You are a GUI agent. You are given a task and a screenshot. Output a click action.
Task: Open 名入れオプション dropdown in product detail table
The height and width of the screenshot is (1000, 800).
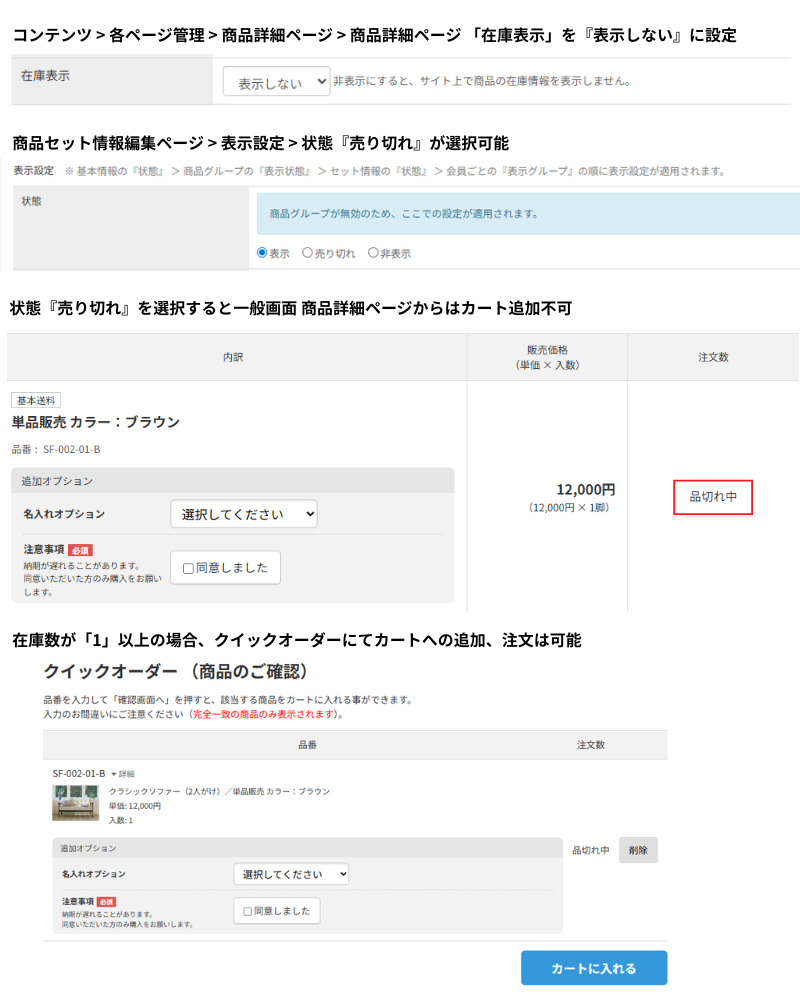click(244, 514)
